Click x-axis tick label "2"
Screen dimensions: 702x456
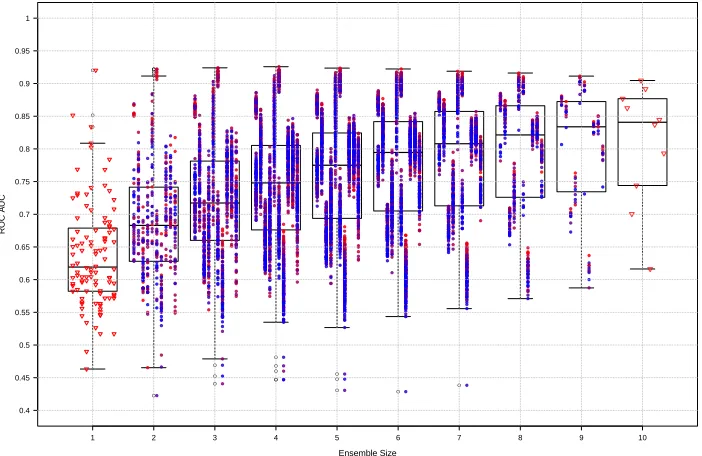pos(154,438)
